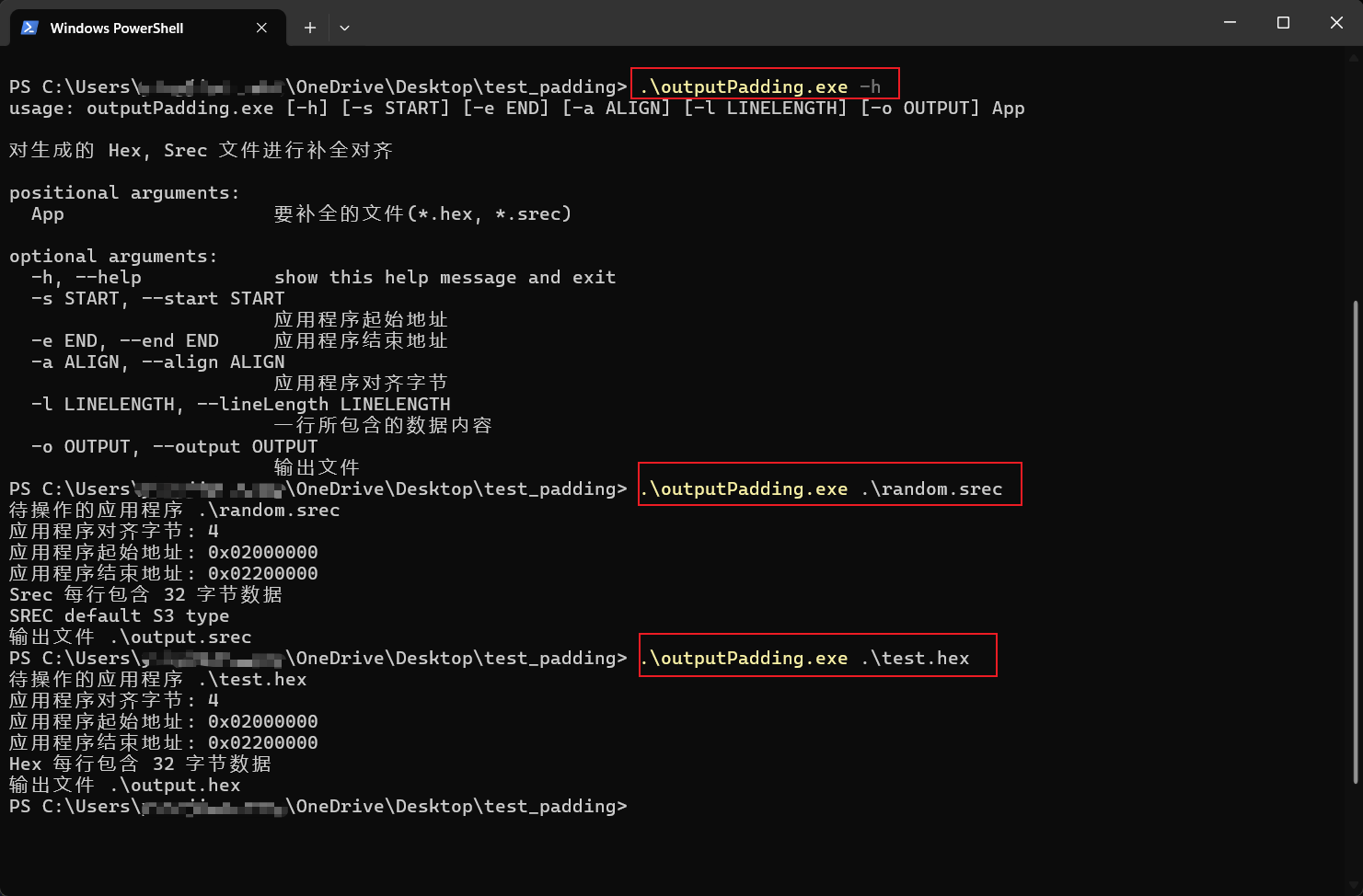Open the tab switcher chevron next to plus button
This screenshot has width=1363, height=896.
[344, 29]
